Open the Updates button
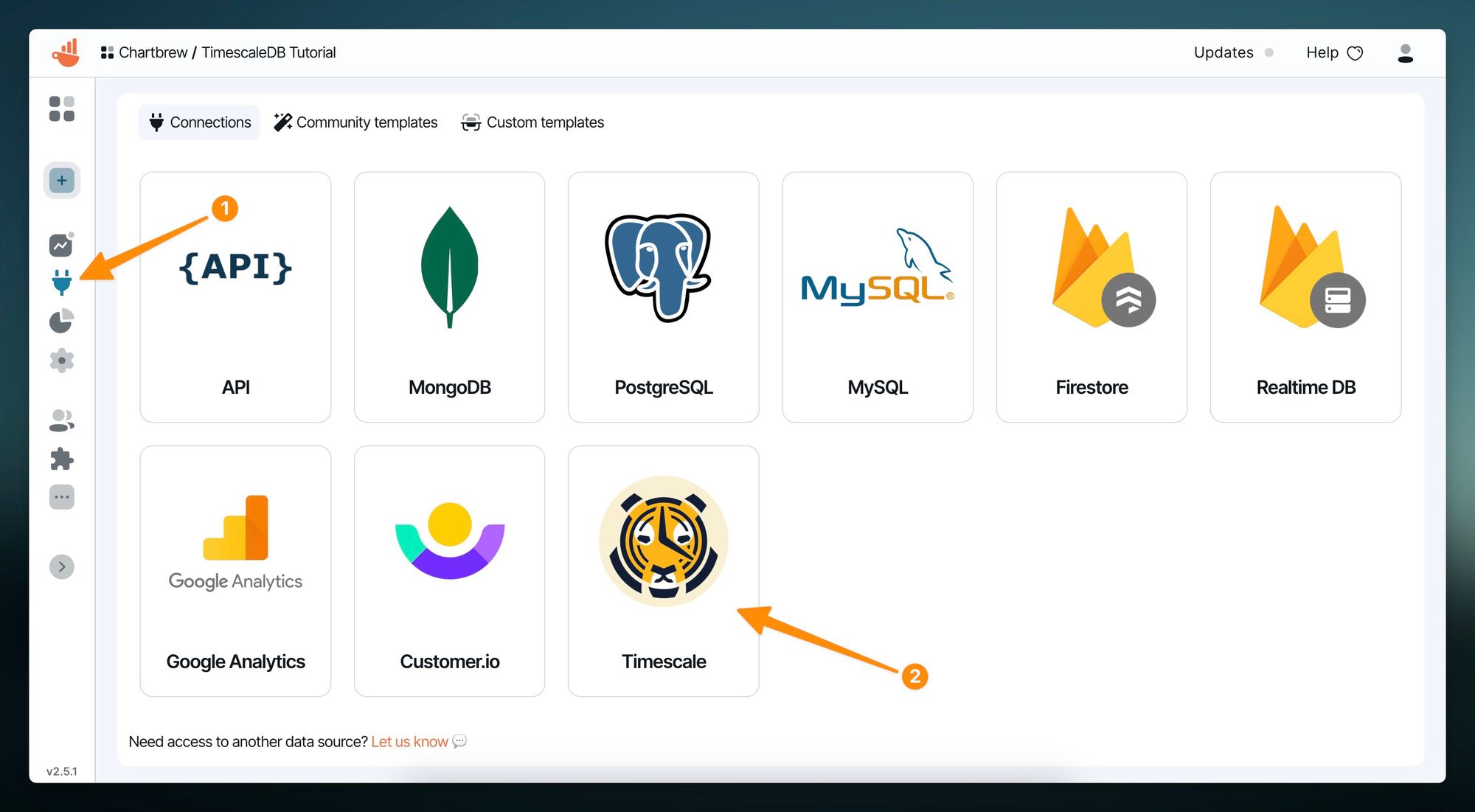 click(1224, 52)
